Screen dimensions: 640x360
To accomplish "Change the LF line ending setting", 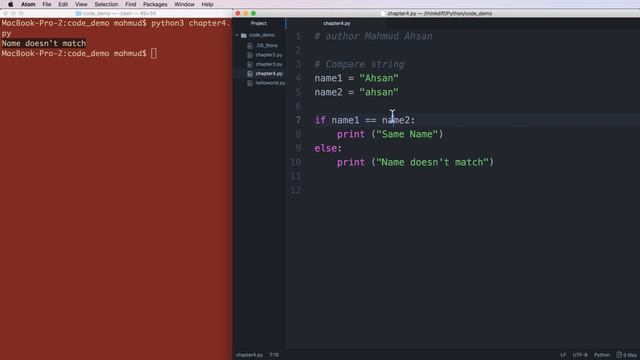I will (x=563, y=355).
